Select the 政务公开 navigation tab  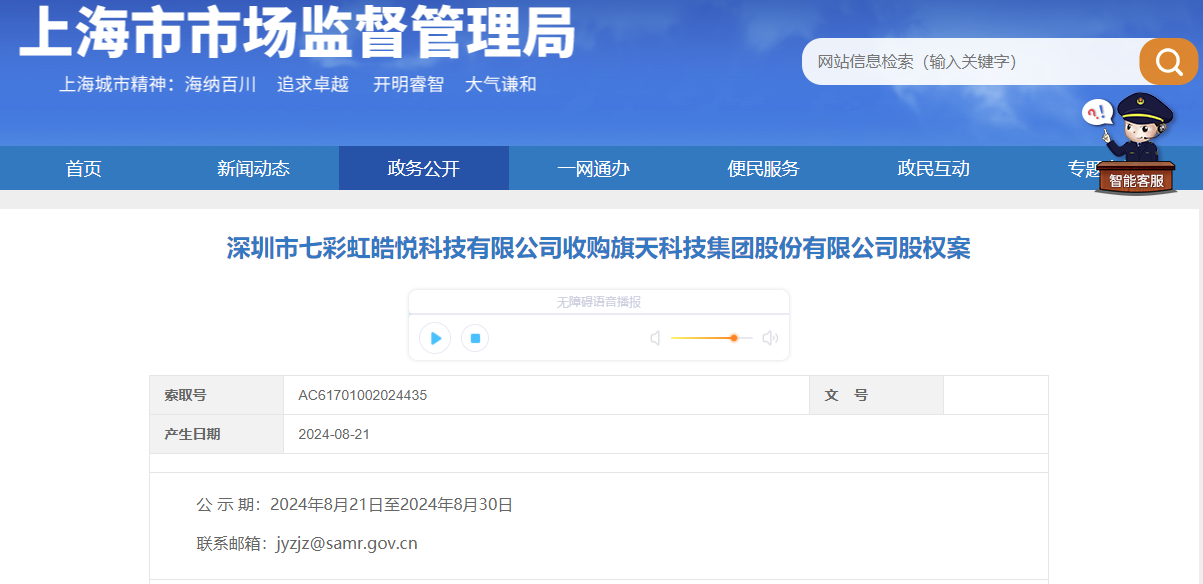pos(423,169)
